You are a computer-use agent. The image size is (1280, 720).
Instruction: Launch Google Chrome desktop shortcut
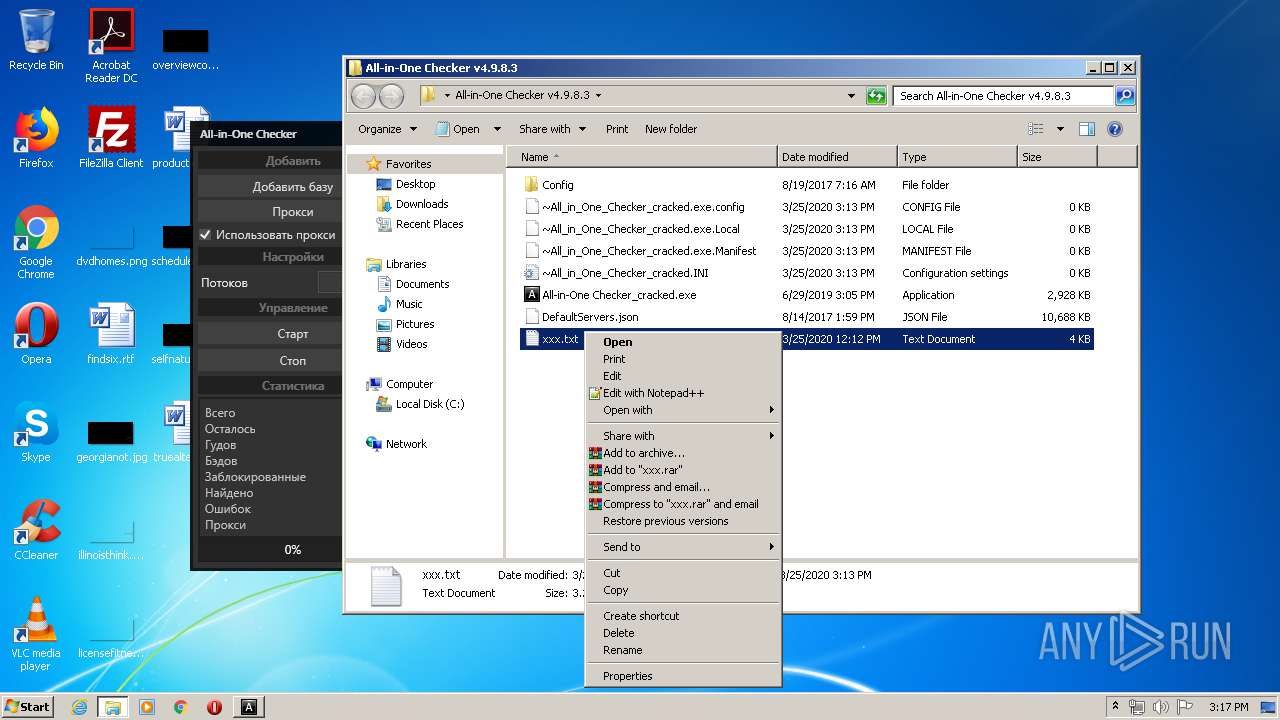(36, 242)
